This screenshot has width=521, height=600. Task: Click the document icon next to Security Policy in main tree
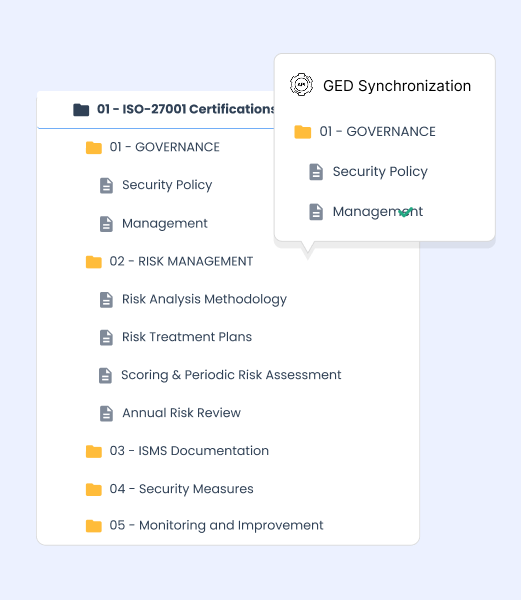pos(106,185)
